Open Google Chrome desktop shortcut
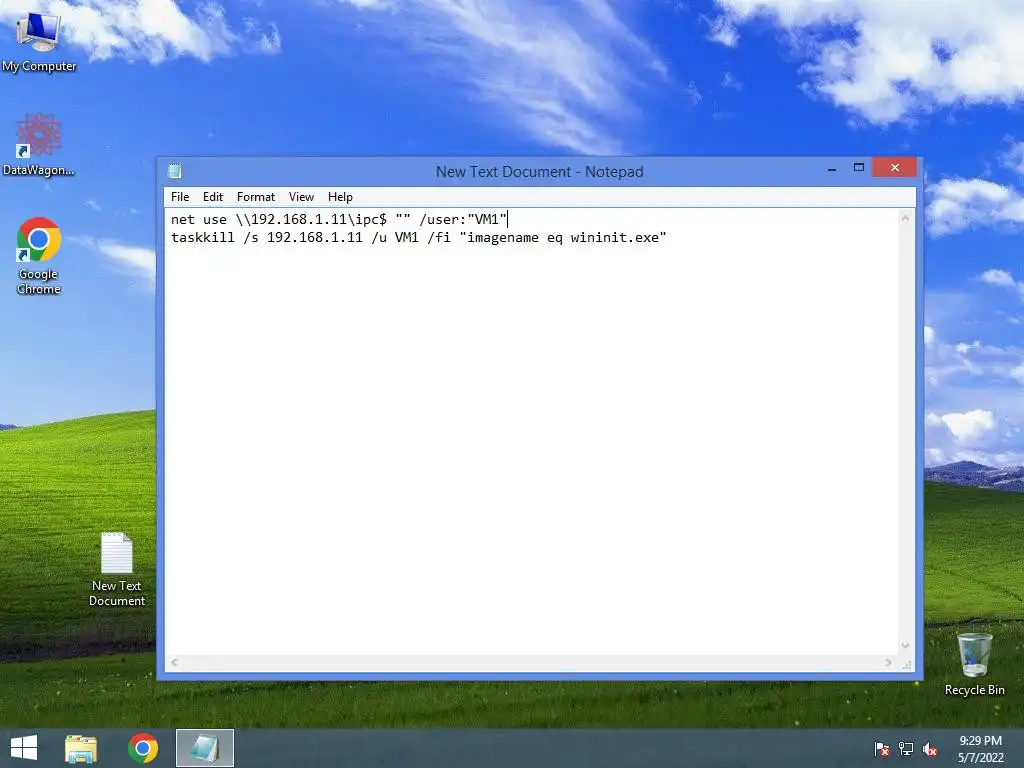The width and height of the screenshot is (1024, 768). [x=39, y=256]
